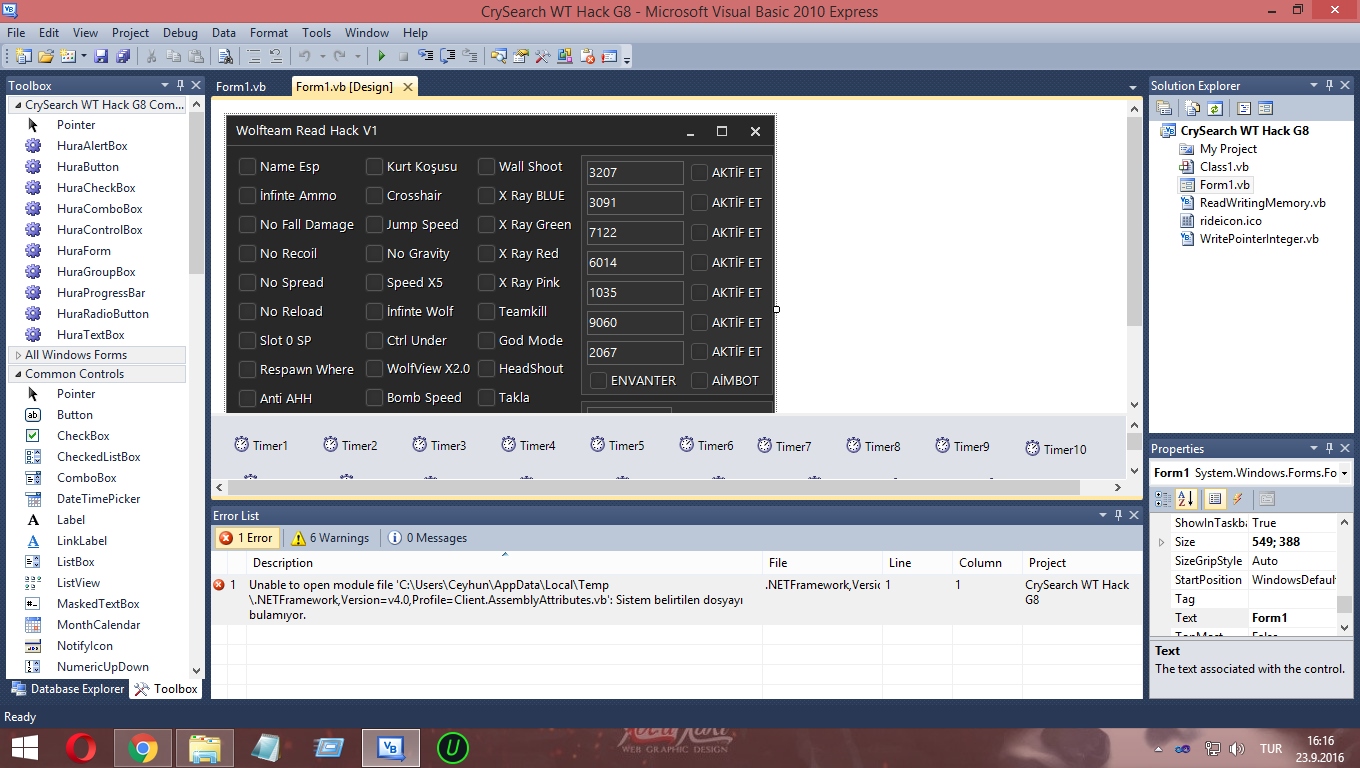Toggle the 0 Messages filter button
Image resolution: width=1360 pixels, height=768 pixels.
pos(428,538)
